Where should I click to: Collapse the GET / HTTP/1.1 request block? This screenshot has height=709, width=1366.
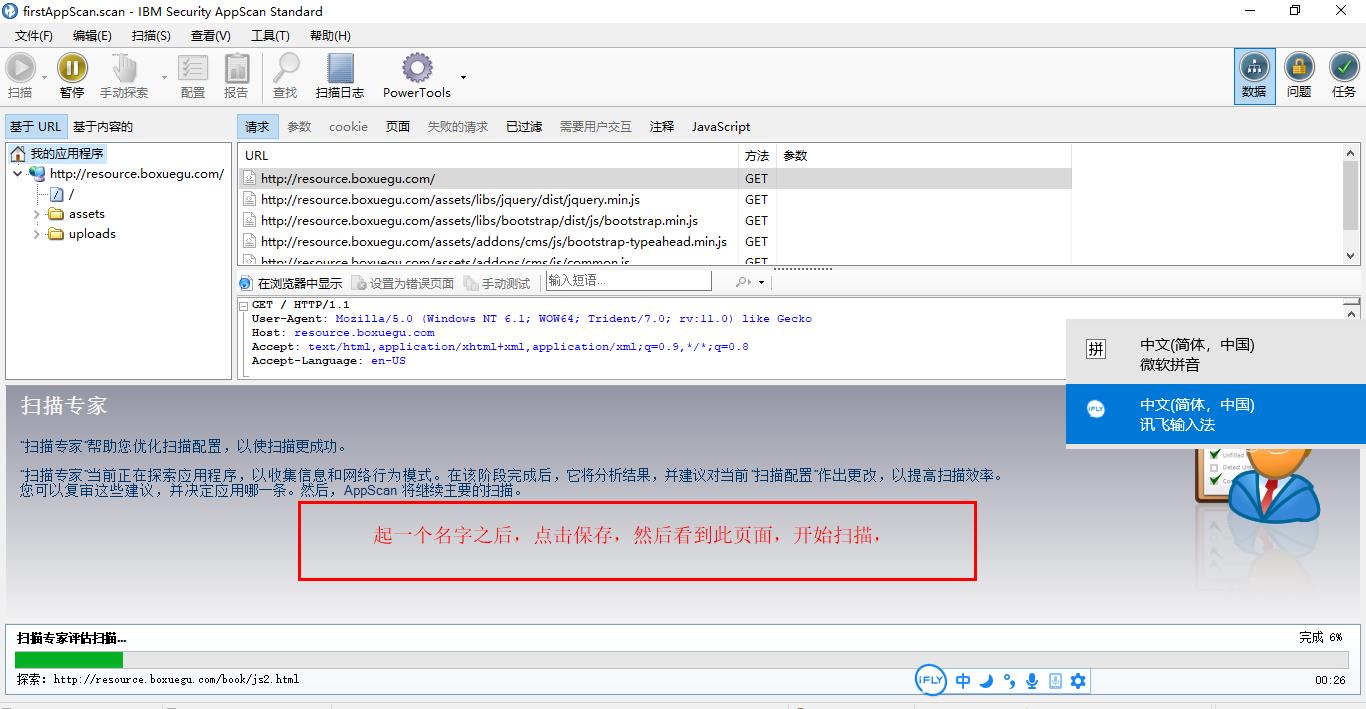[x=243, y=304]
